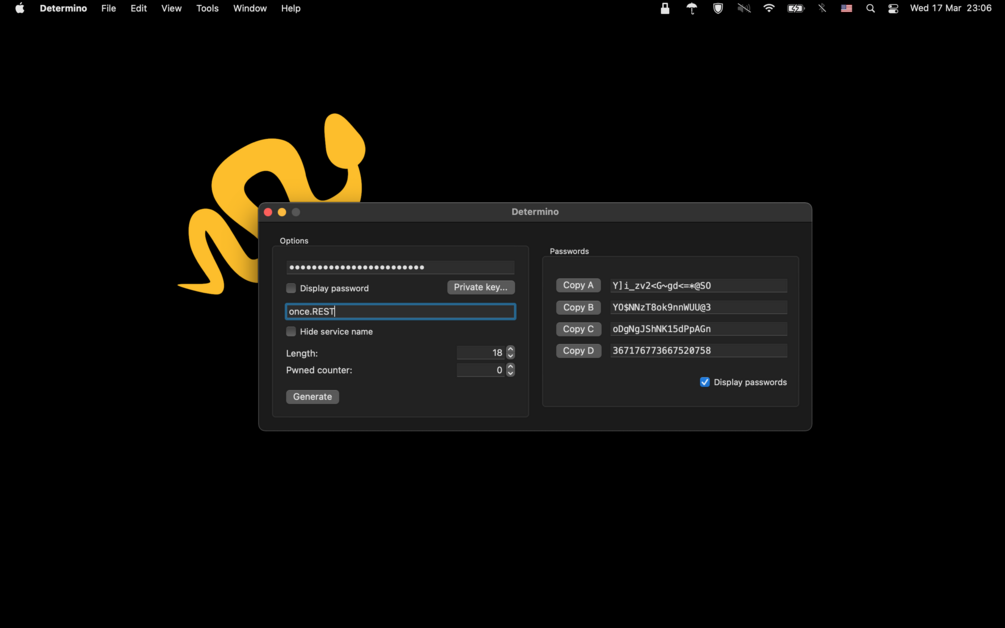Click the service name field containing once.REST
This screenshot has width=1005, height=628.
coord(400,311)
